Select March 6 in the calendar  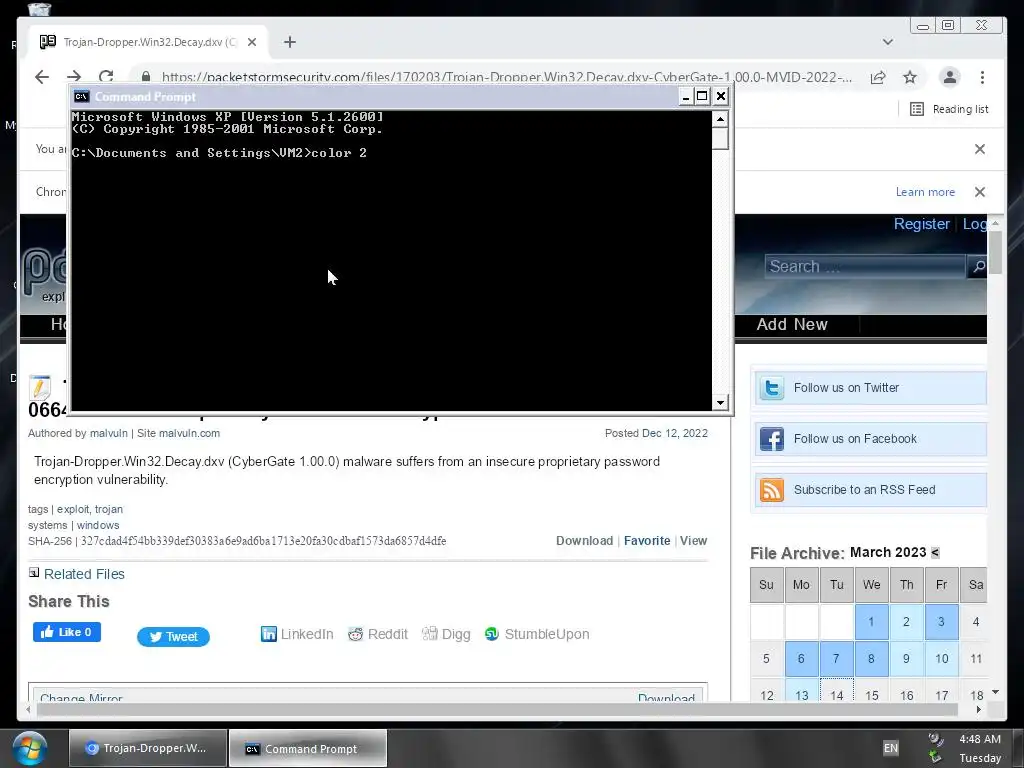pyautogui.click(x=801, y=658)
